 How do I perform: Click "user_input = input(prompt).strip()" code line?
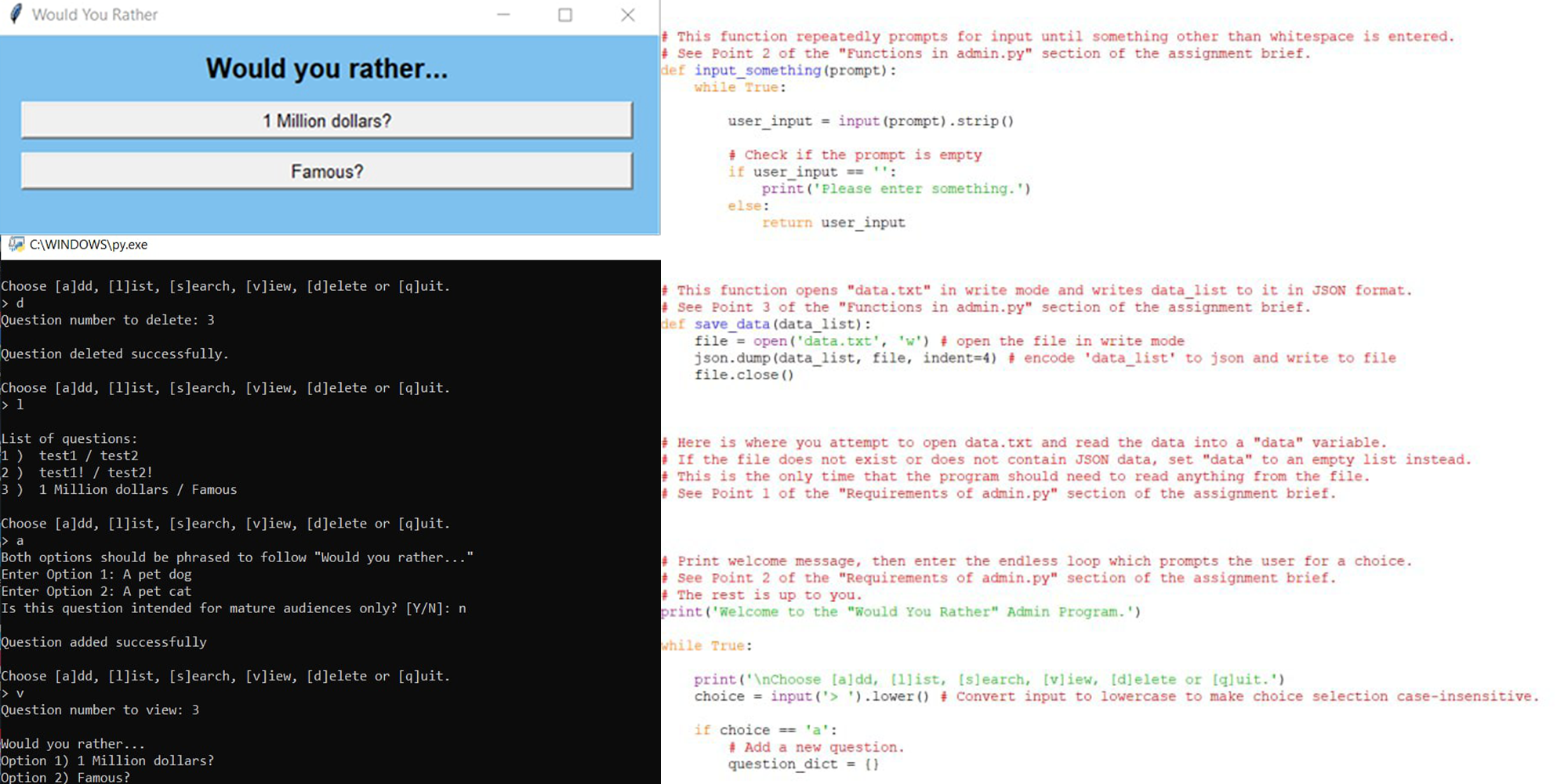click(x=870, y=122)
